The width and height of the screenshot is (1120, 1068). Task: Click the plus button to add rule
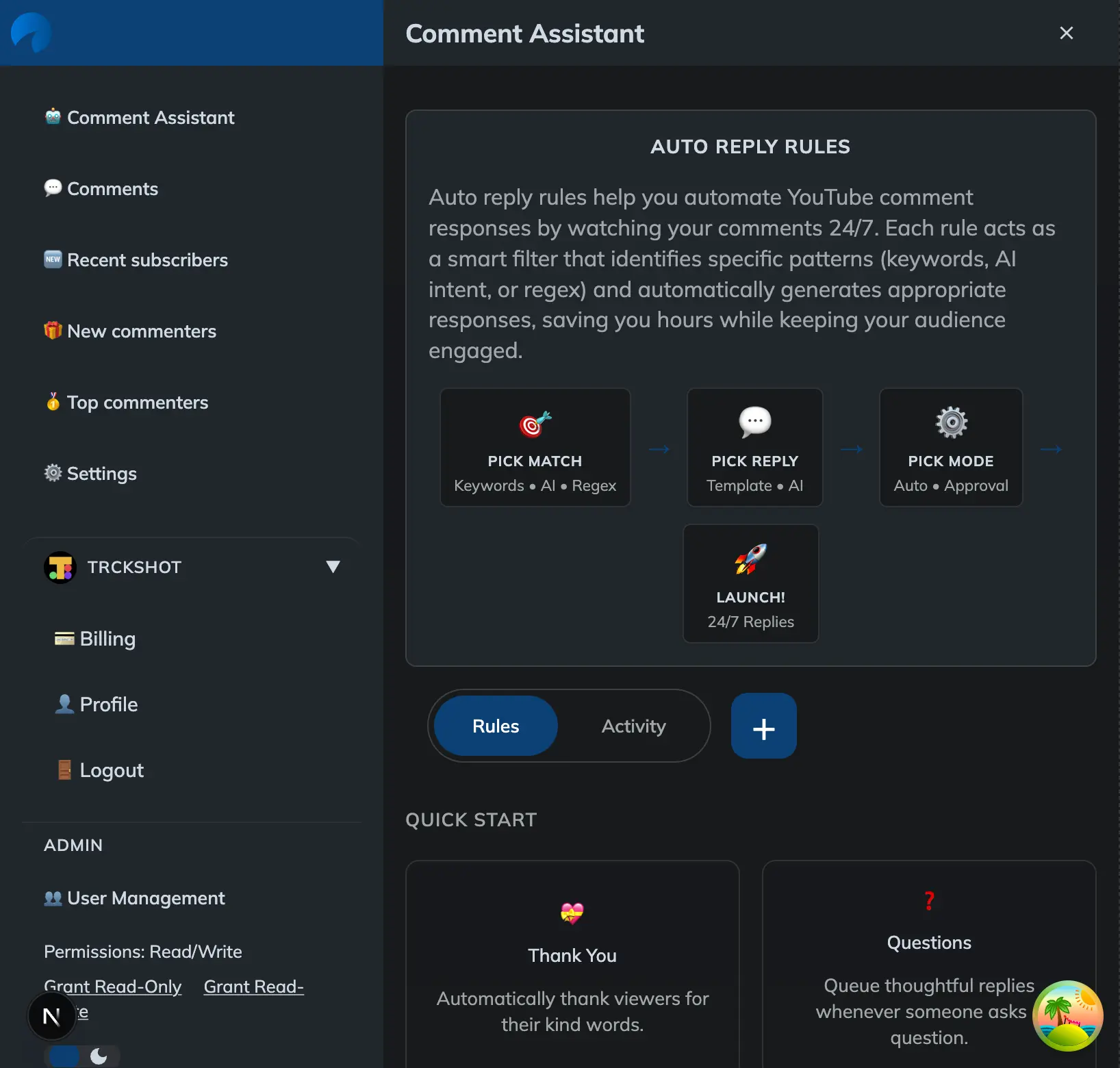(763, 726)
